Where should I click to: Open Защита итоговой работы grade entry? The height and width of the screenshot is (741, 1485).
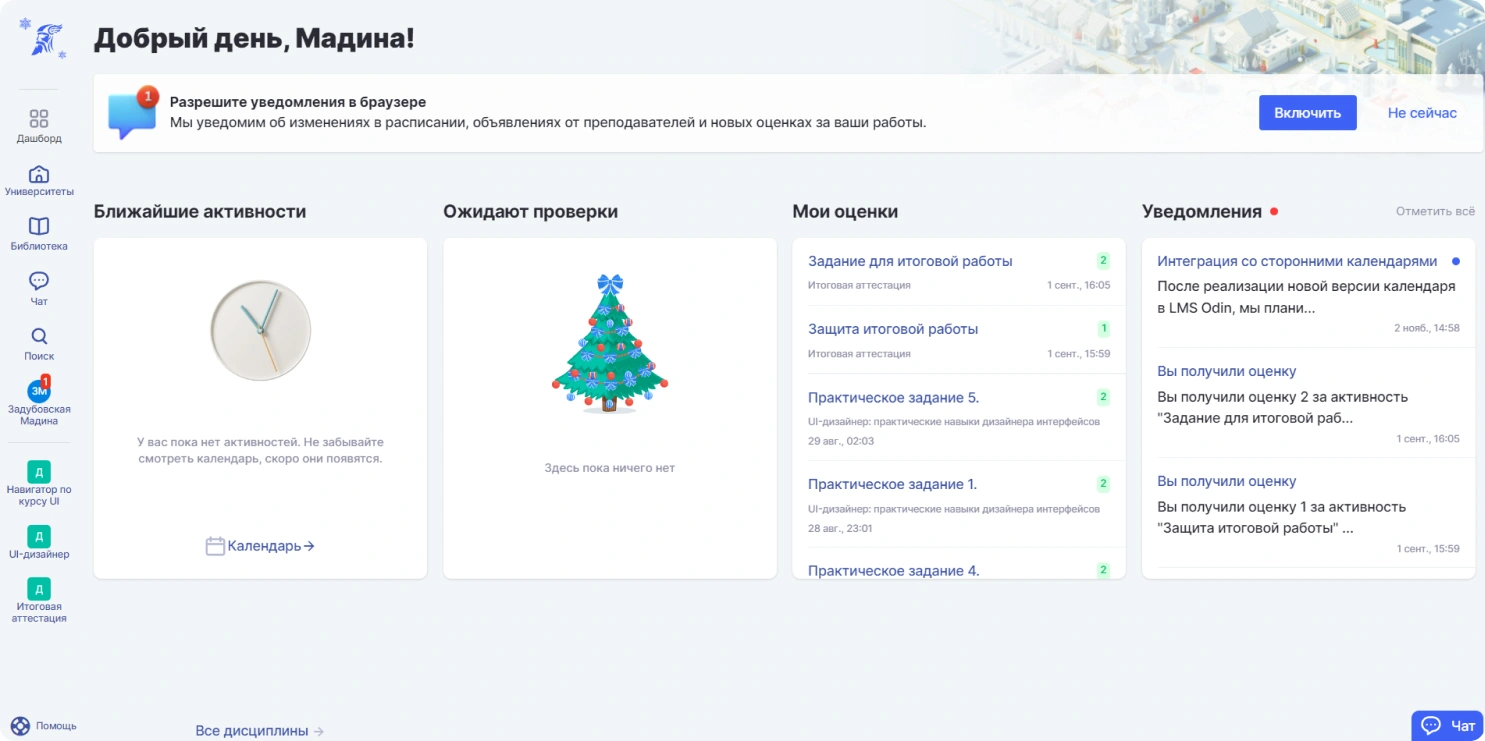[x=893, y=329]
